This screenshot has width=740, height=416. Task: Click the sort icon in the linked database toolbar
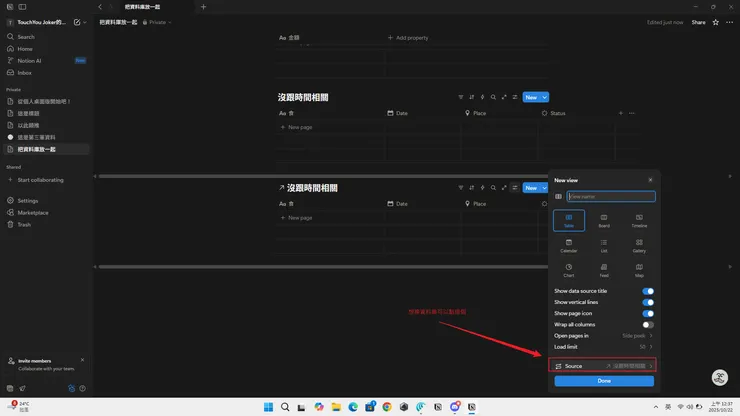tap(471, 188)
